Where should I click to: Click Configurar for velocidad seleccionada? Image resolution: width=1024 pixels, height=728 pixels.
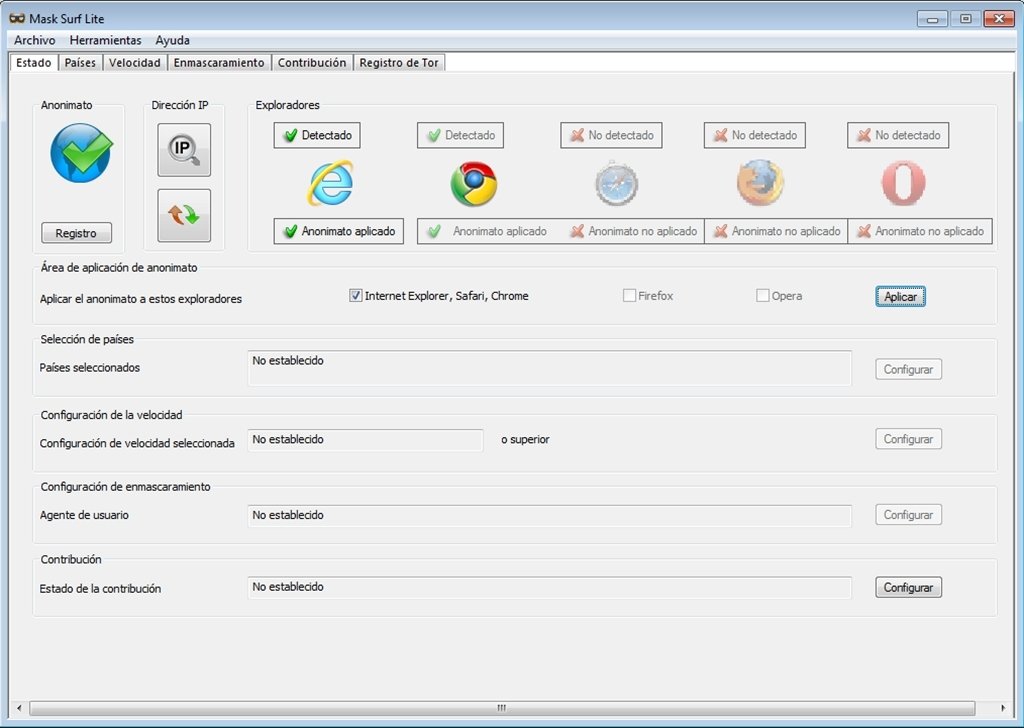coord(908,439)
